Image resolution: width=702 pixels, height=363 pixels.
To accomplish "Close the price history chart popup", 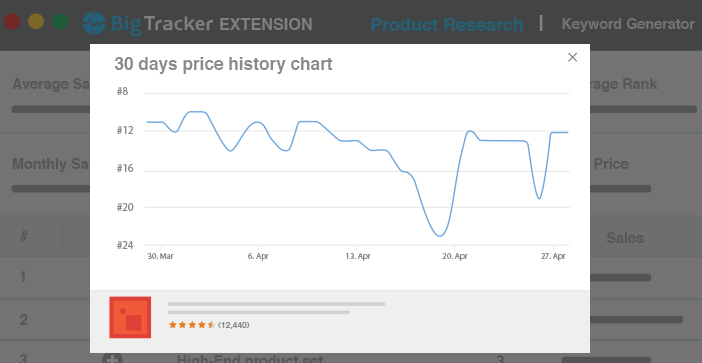I will click(572, 57).
